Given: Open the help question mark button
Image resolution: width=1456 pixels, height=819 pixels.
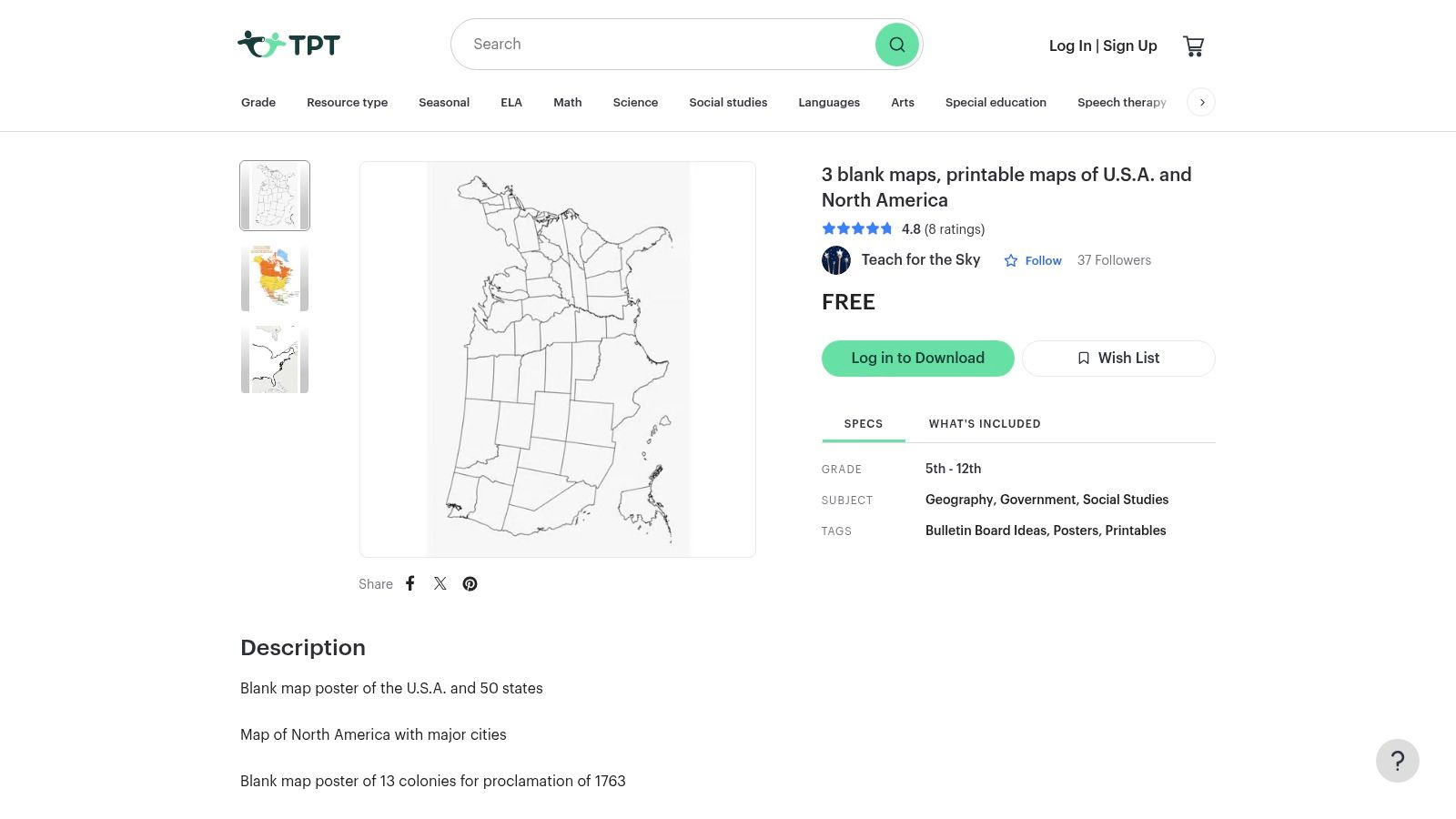Looking at the screenshot, I should [1397, 761].
